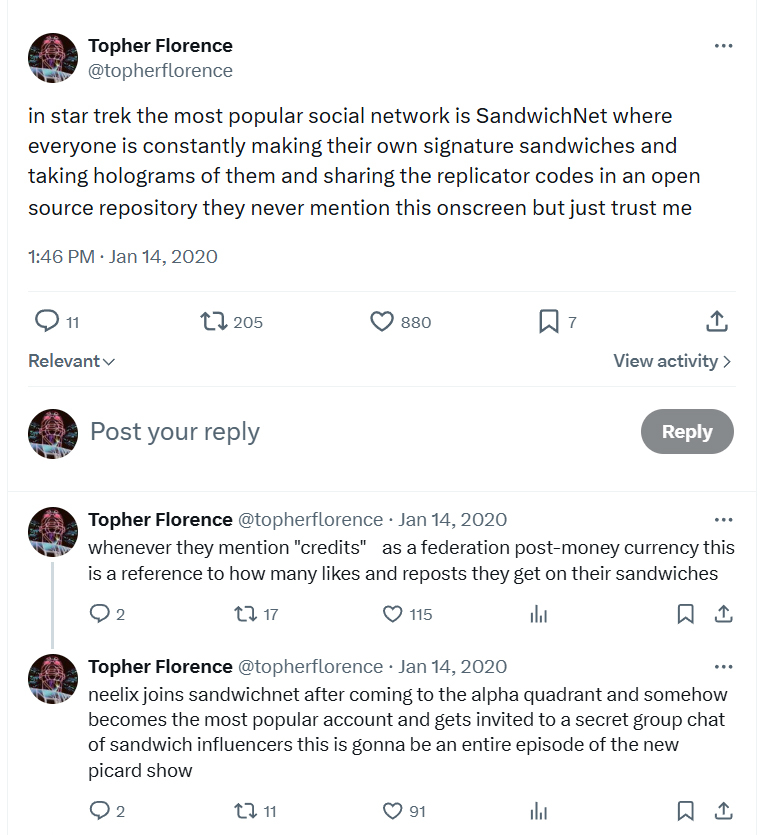Screen dimensions: 780x835
Task: Bookmark the neelix reply post
Action: (x=685, y=810)
